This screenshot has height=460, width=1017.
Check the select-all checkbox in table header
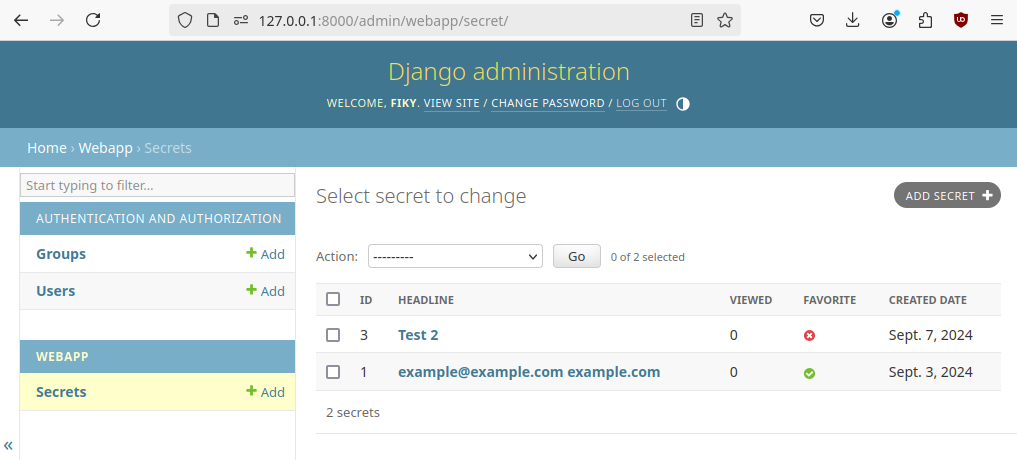(x=333, y=299)
